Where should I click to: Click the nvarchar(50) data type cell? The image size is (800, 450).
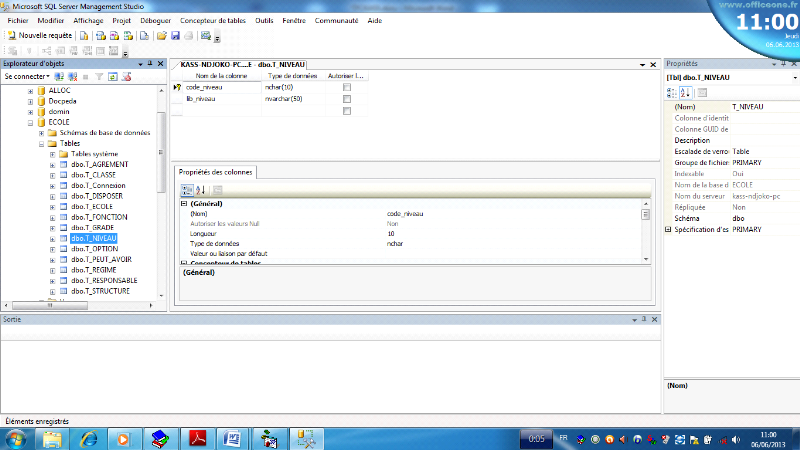(293, 99)
